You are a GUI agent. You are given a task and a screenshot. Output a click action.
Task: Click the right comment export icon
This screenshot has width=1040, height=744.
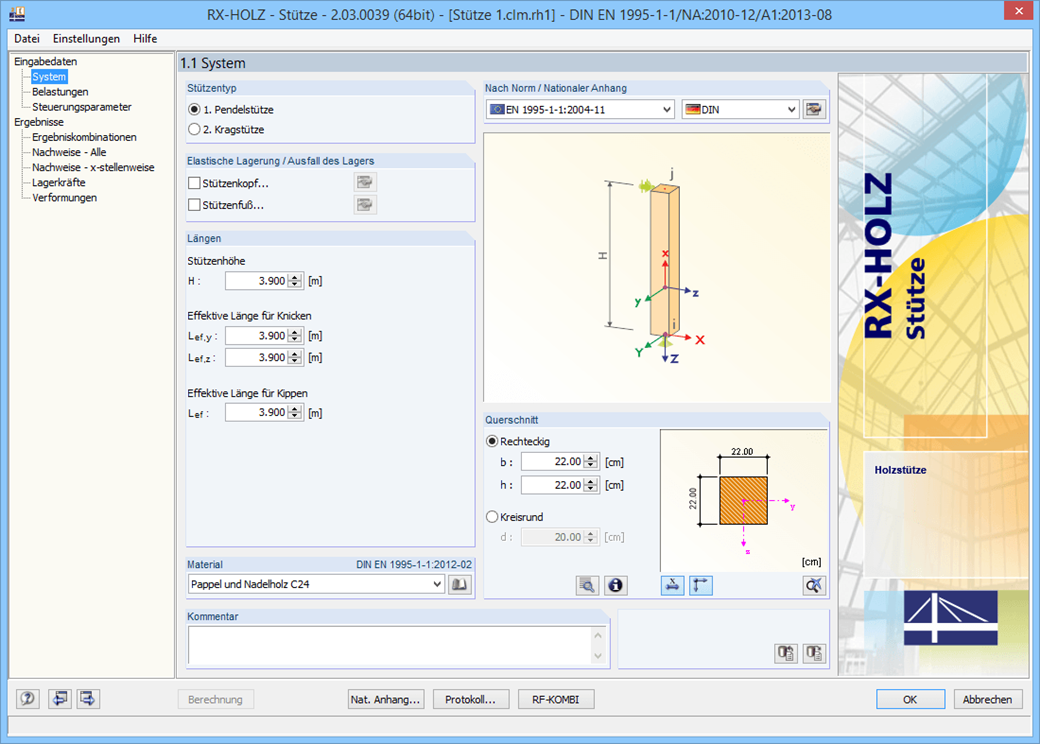[x=814, y=653]
